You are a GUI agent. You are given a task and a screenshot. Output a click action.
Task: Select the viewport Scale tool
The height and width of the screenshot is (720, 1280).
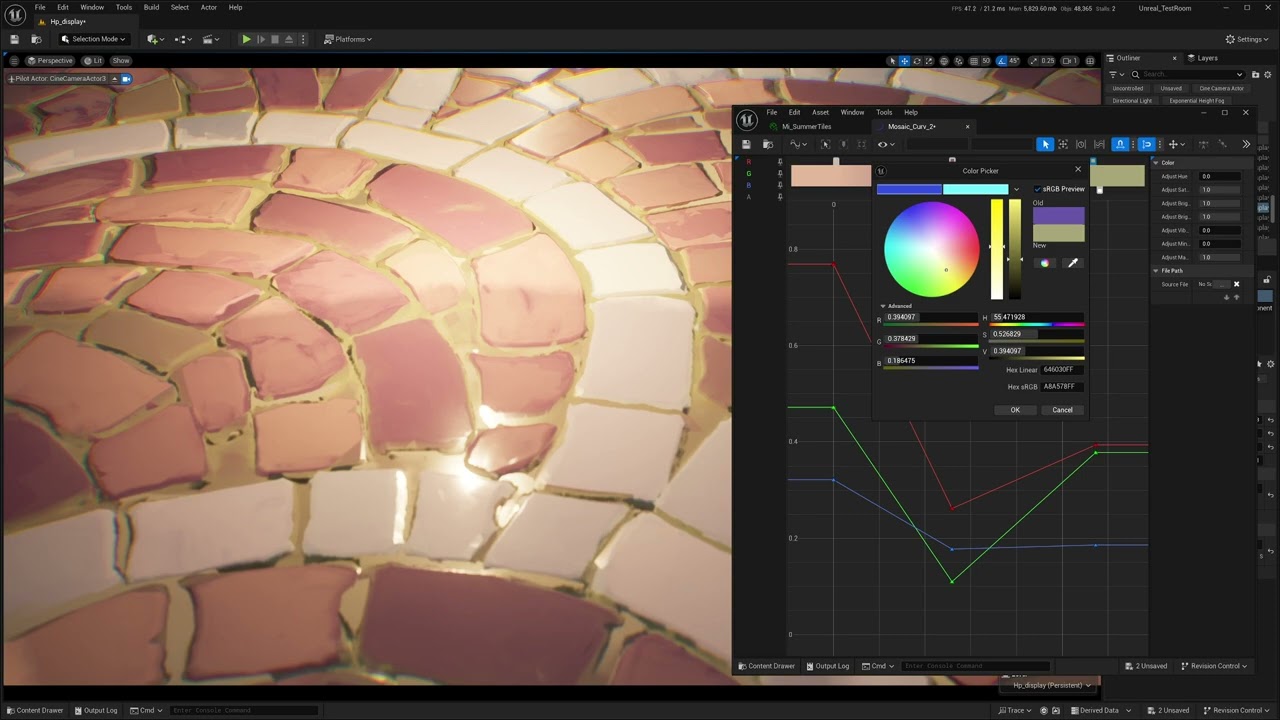pyautogui.click(x=929, y=61)
